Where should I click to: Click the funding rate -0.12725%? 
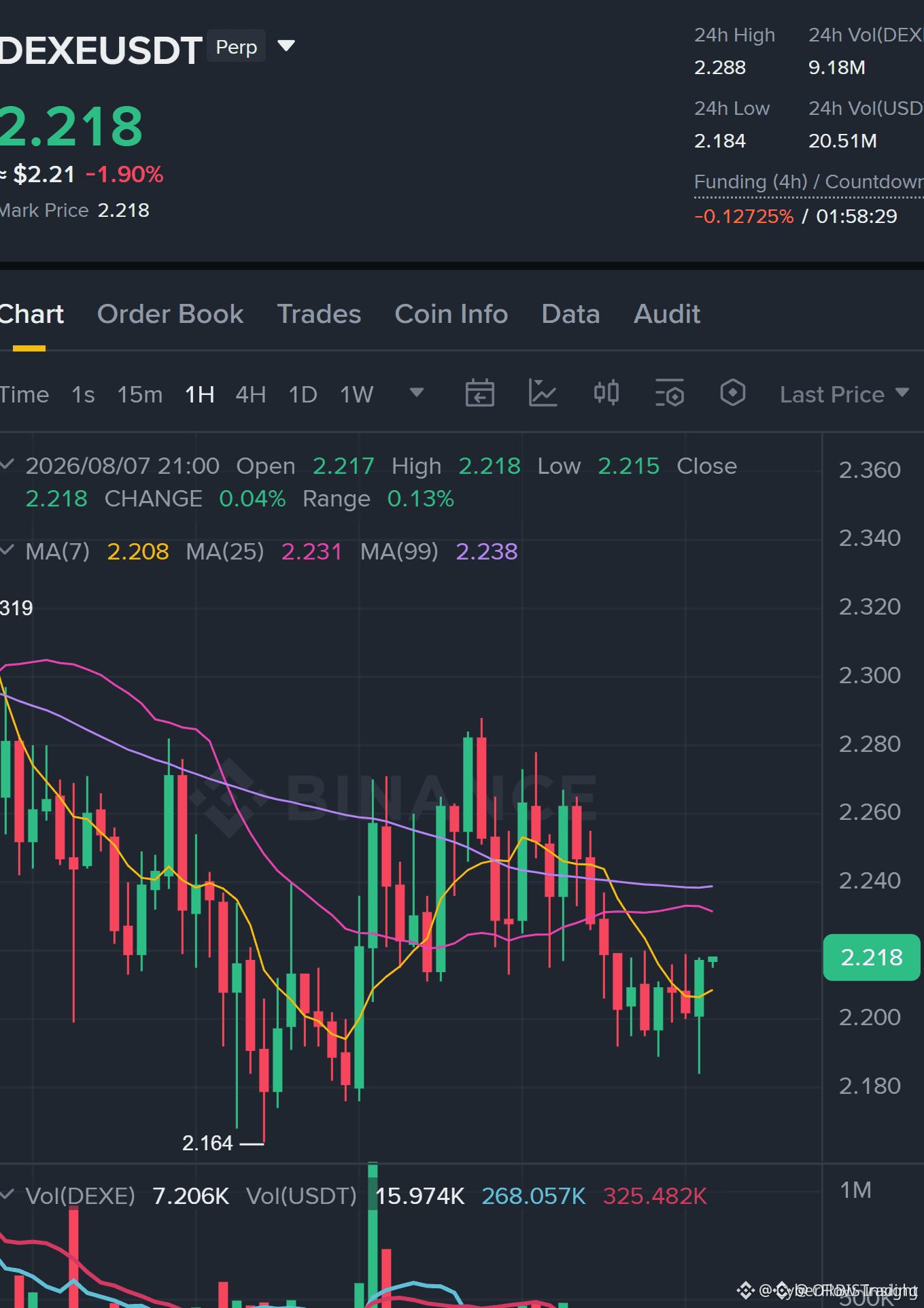[x=744, y=216]
